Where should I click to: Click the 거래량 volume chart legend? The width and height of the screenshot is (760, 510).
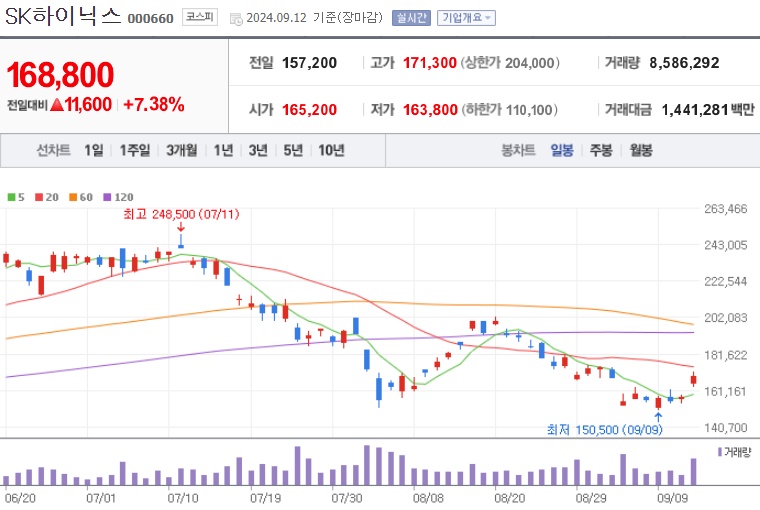734,452
